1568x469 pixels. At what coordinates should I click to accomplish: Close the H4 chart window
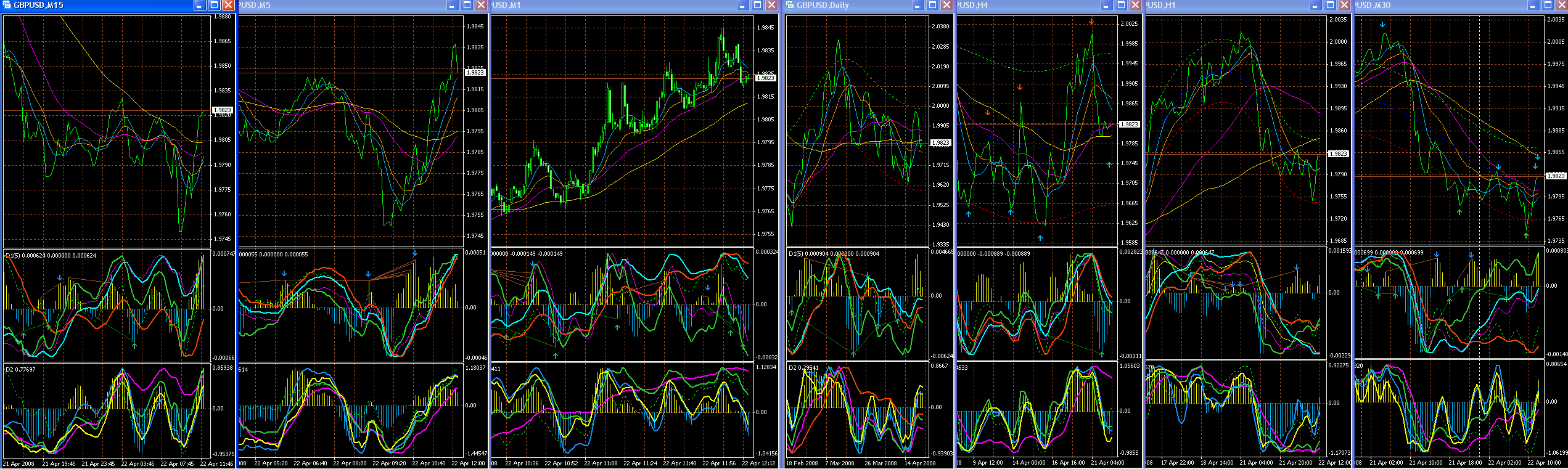1135,6
